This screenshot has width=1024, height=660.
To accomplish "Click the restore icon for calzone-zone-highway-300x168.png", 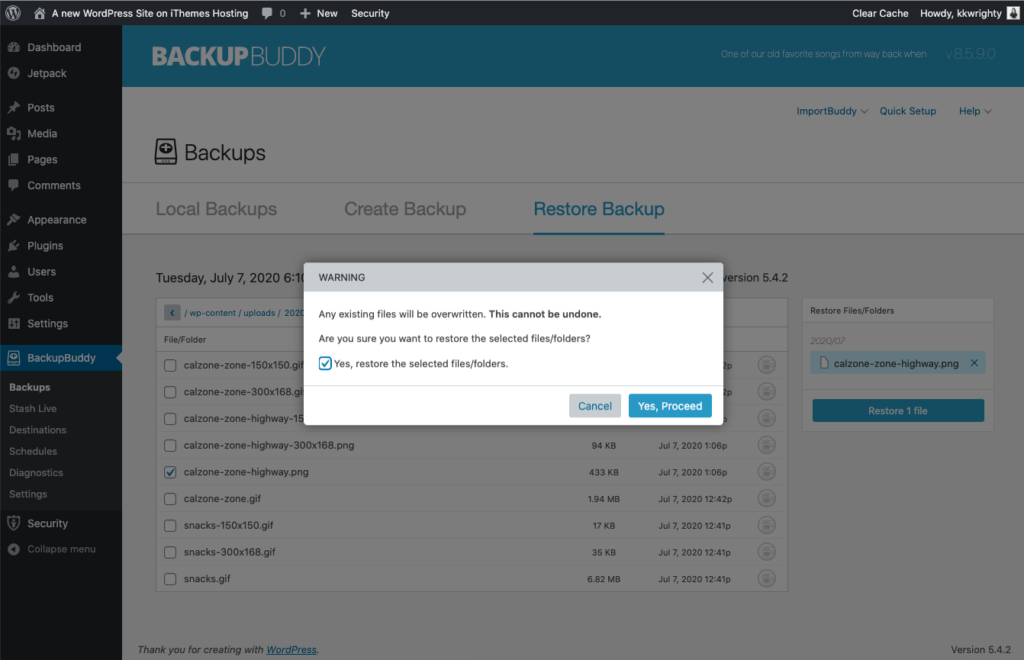I will tap(767, 445).
